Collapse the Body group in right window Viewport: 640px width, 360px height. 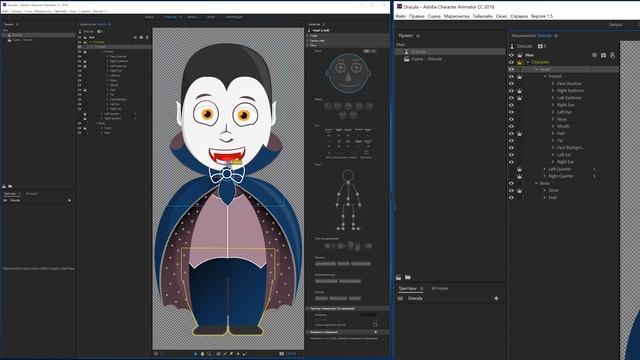pos(536,183)
